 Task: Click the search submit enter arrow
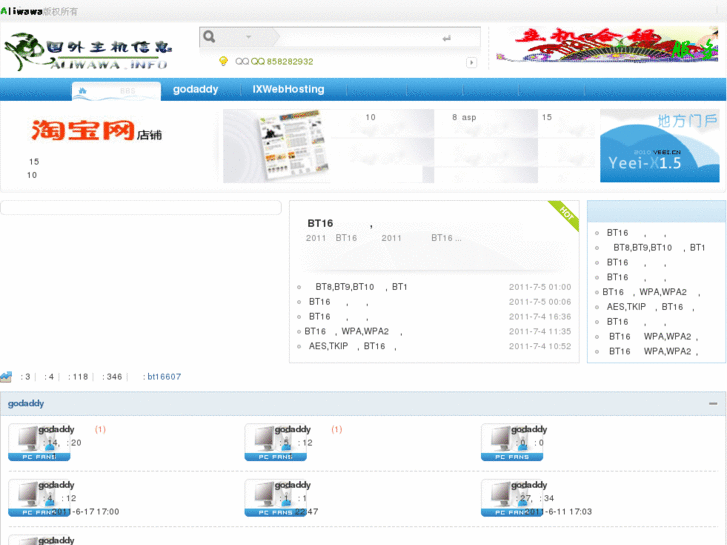point(446,38)
